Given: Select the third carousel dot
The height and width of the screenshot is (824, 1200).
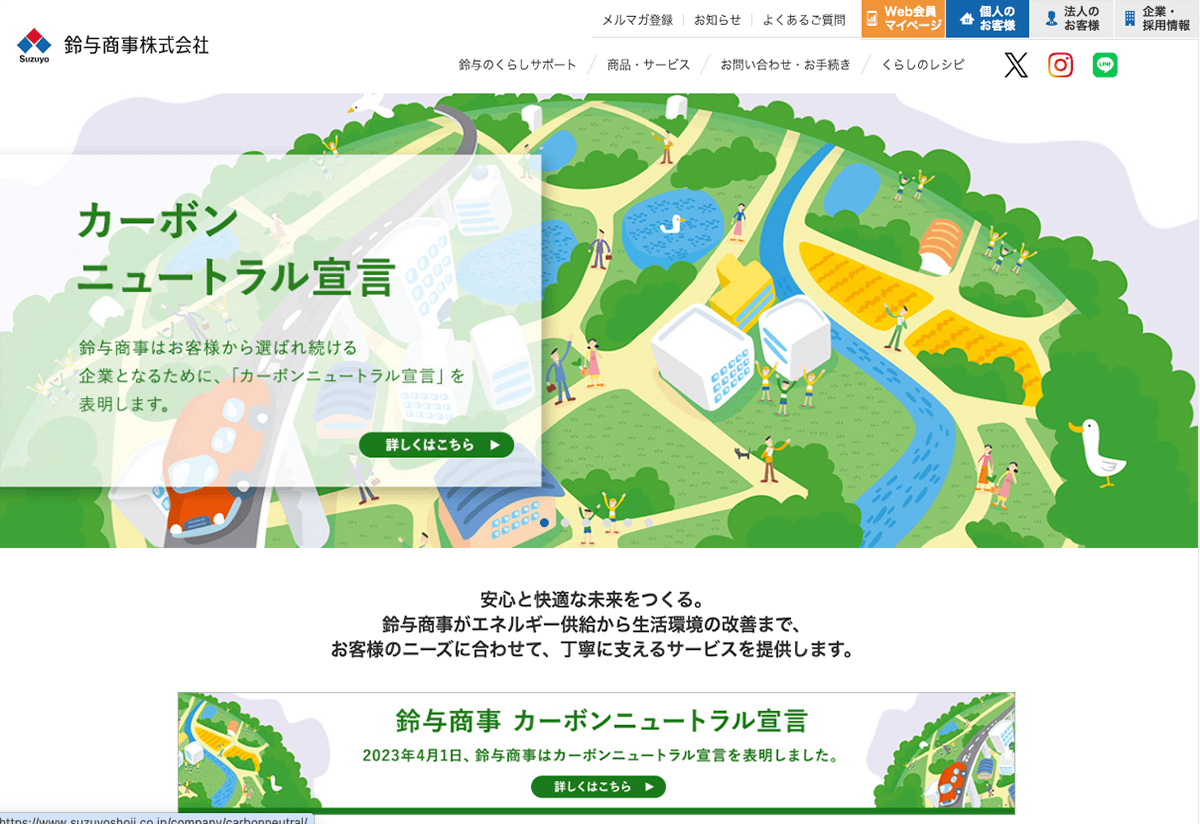Looking at the screenshot, I should (x=586, y=522).
